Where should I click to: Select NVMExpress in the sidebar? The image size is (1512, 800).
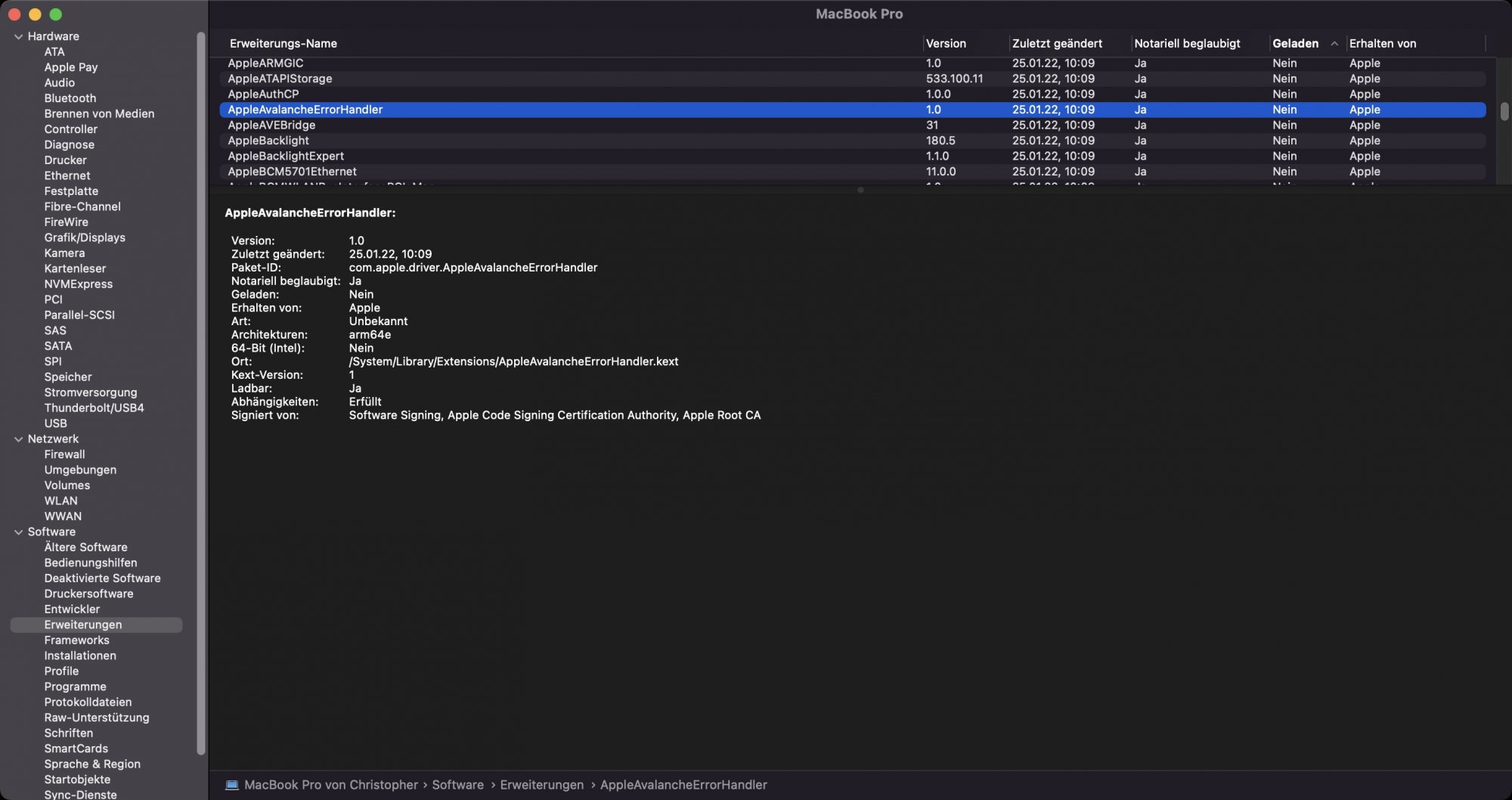pos(79,284)
